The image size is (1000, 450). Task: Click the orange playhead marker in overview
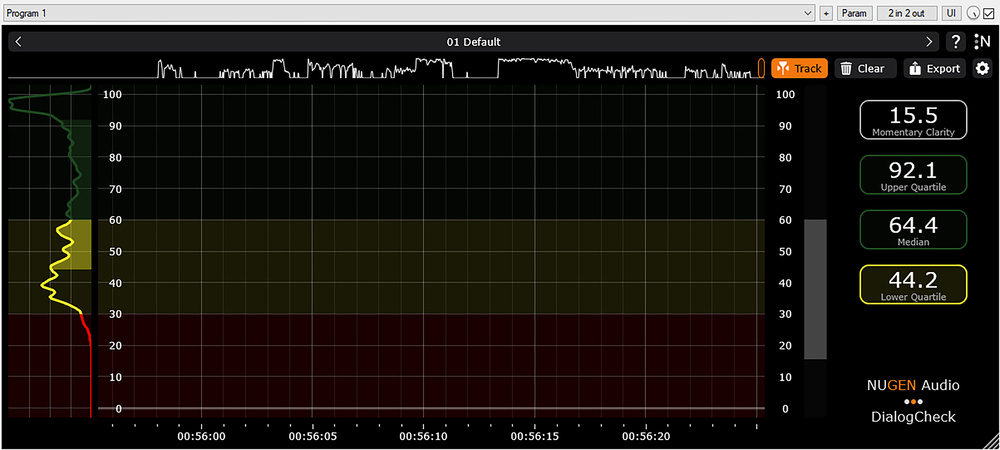[761, 68]
